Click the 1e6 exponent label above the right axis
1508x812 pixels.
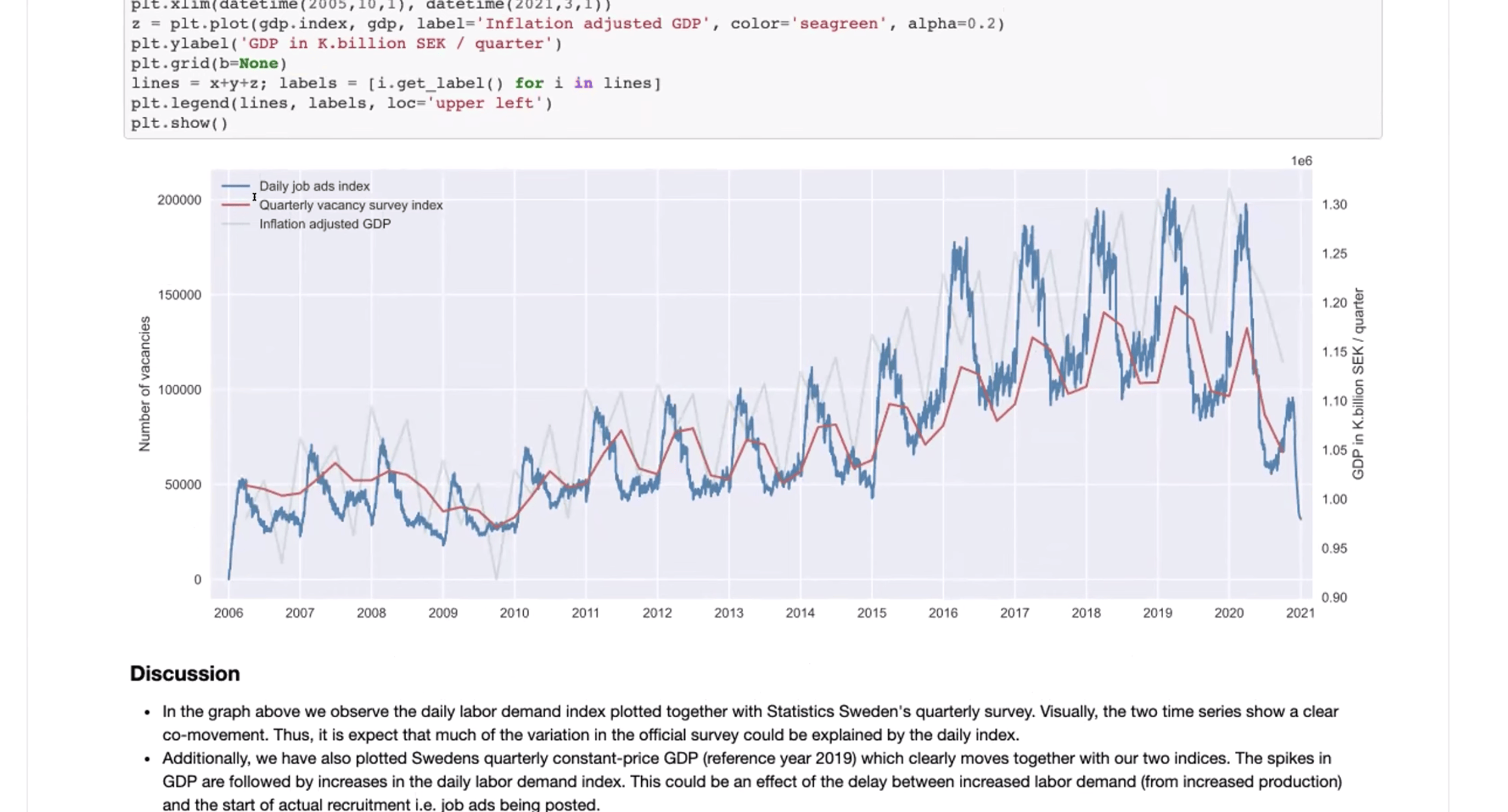click(1301, 162)
